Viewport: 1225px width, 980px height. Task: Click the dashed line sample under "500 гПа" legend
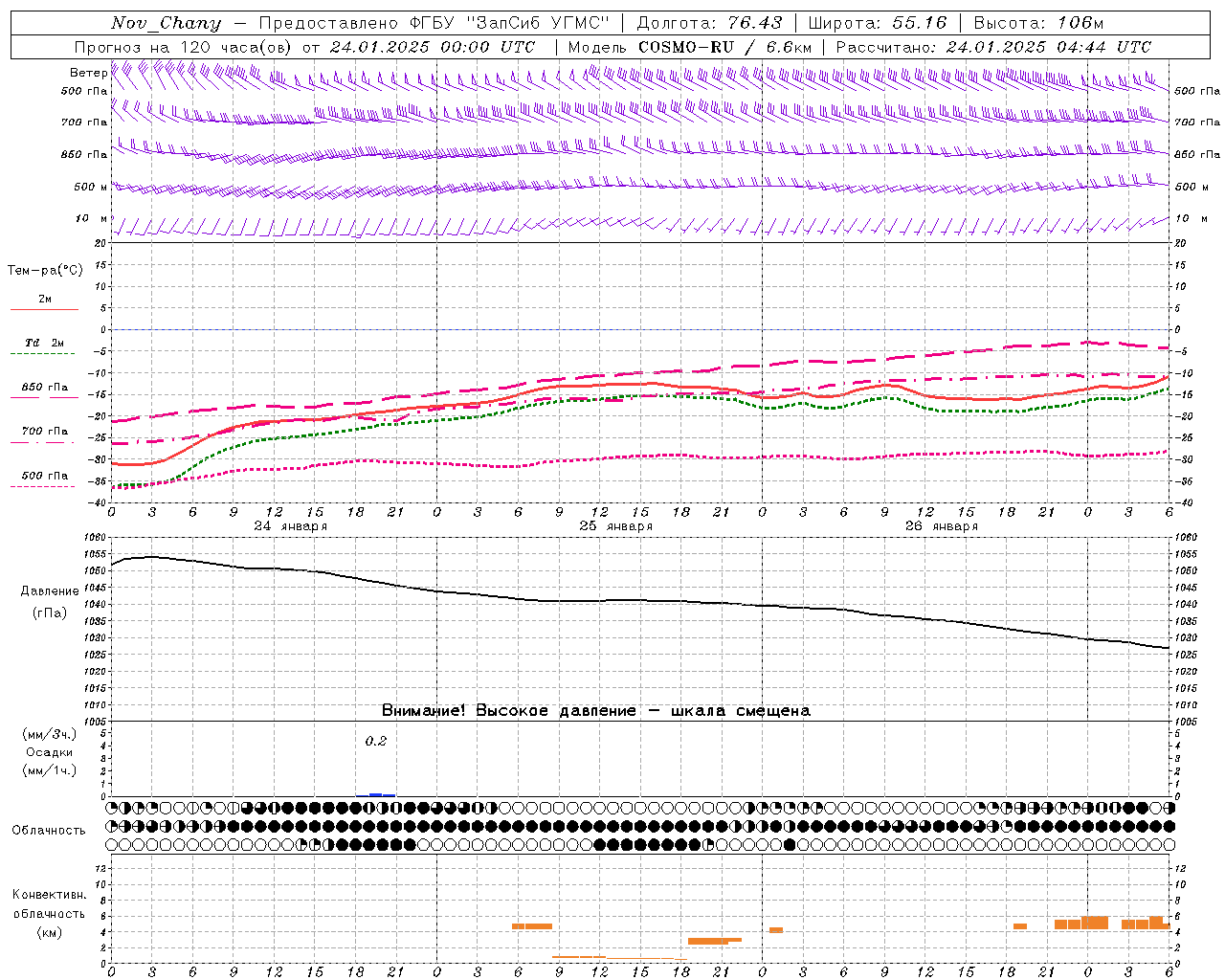click(42, 486)
